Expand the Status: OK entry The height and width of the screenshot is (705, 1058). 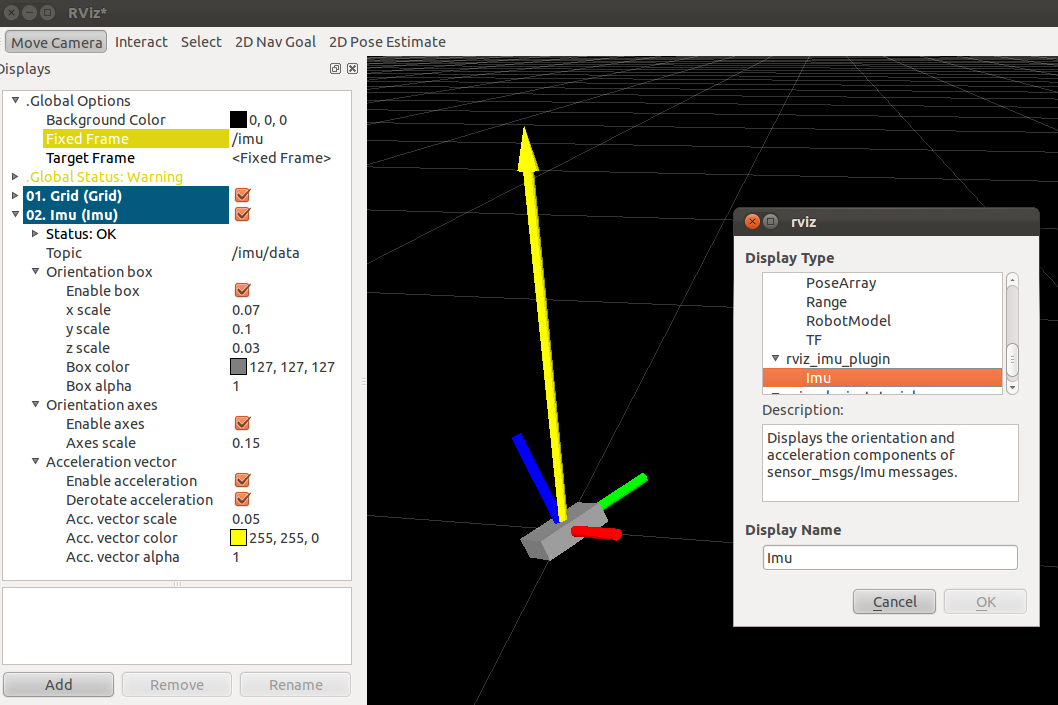pos(36,234)
